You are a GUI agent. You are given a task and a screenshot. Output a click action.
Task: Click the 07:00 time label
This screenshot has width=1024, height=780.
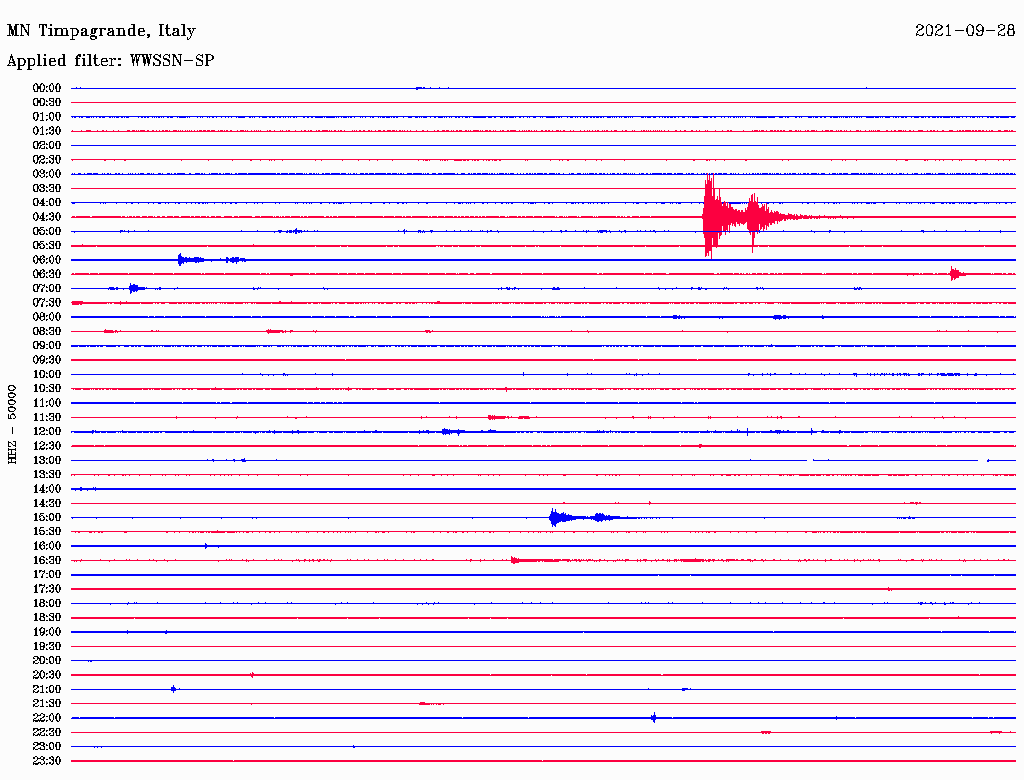tap(47, 289)
